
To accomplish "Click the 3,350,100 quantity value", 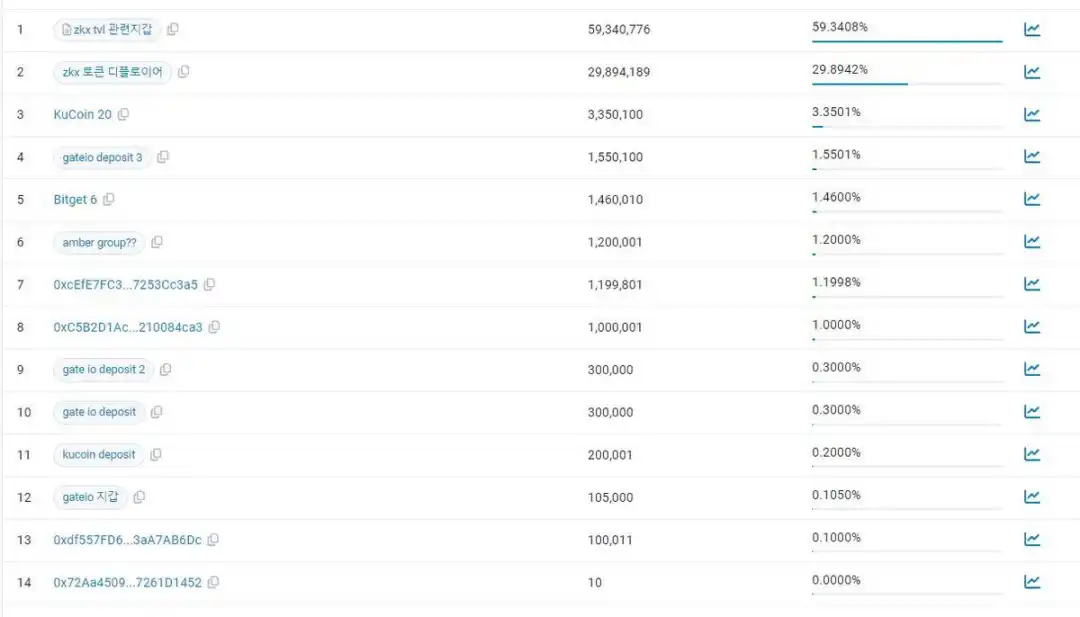I will (615, 115).
